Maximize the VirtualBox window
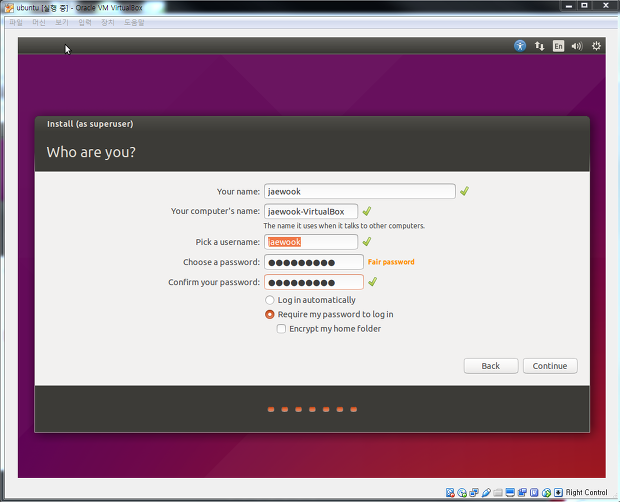This screenshot has height=502, width=620. pos(584,6)
